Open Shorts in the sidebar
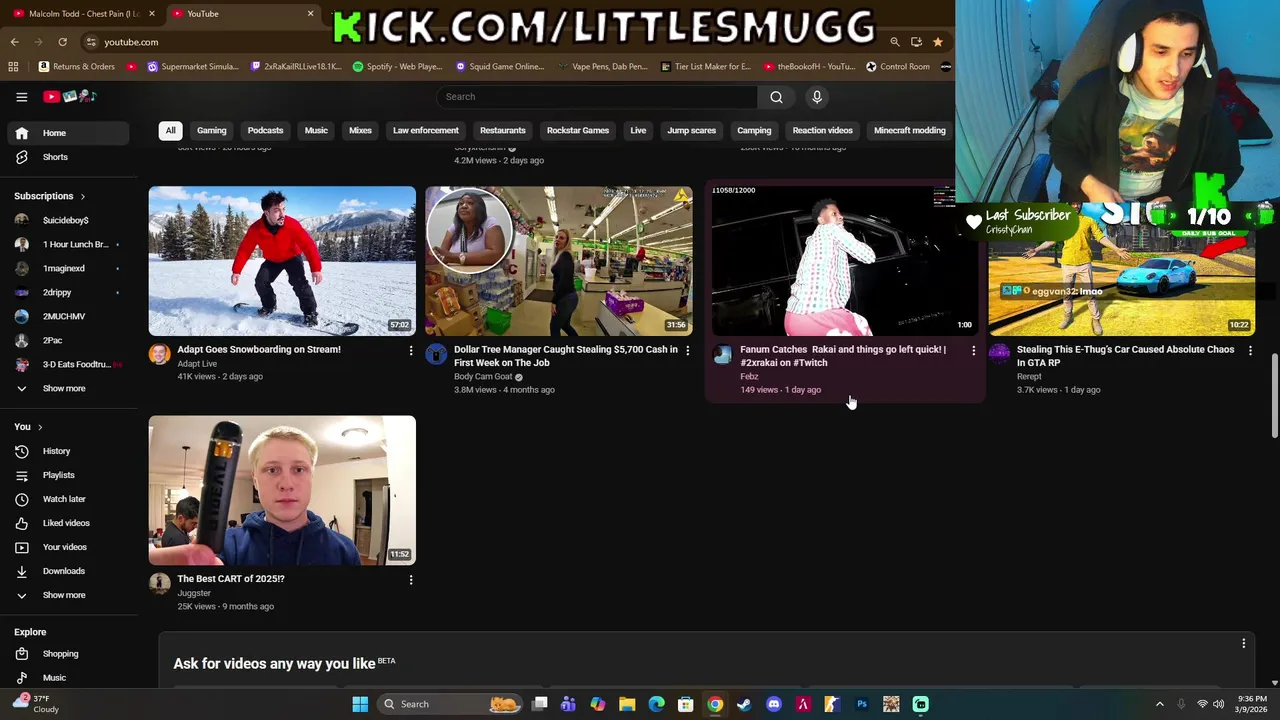This screenshot has height=720, width=1280. point(68,157)
